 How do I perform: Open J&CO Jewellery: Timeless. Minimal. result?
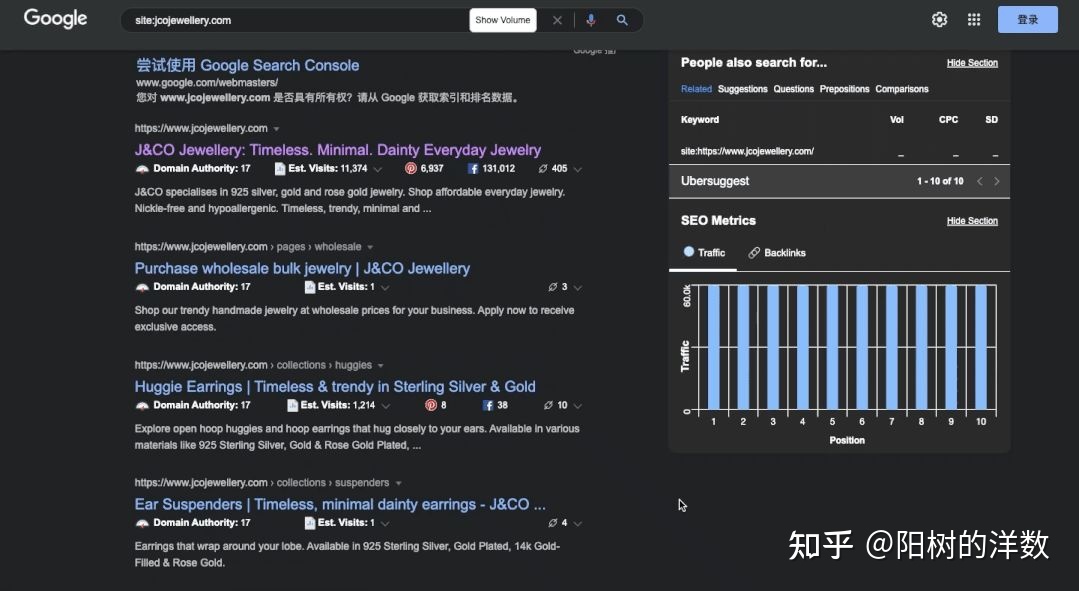pyautogui.click(x=338, y=150)
